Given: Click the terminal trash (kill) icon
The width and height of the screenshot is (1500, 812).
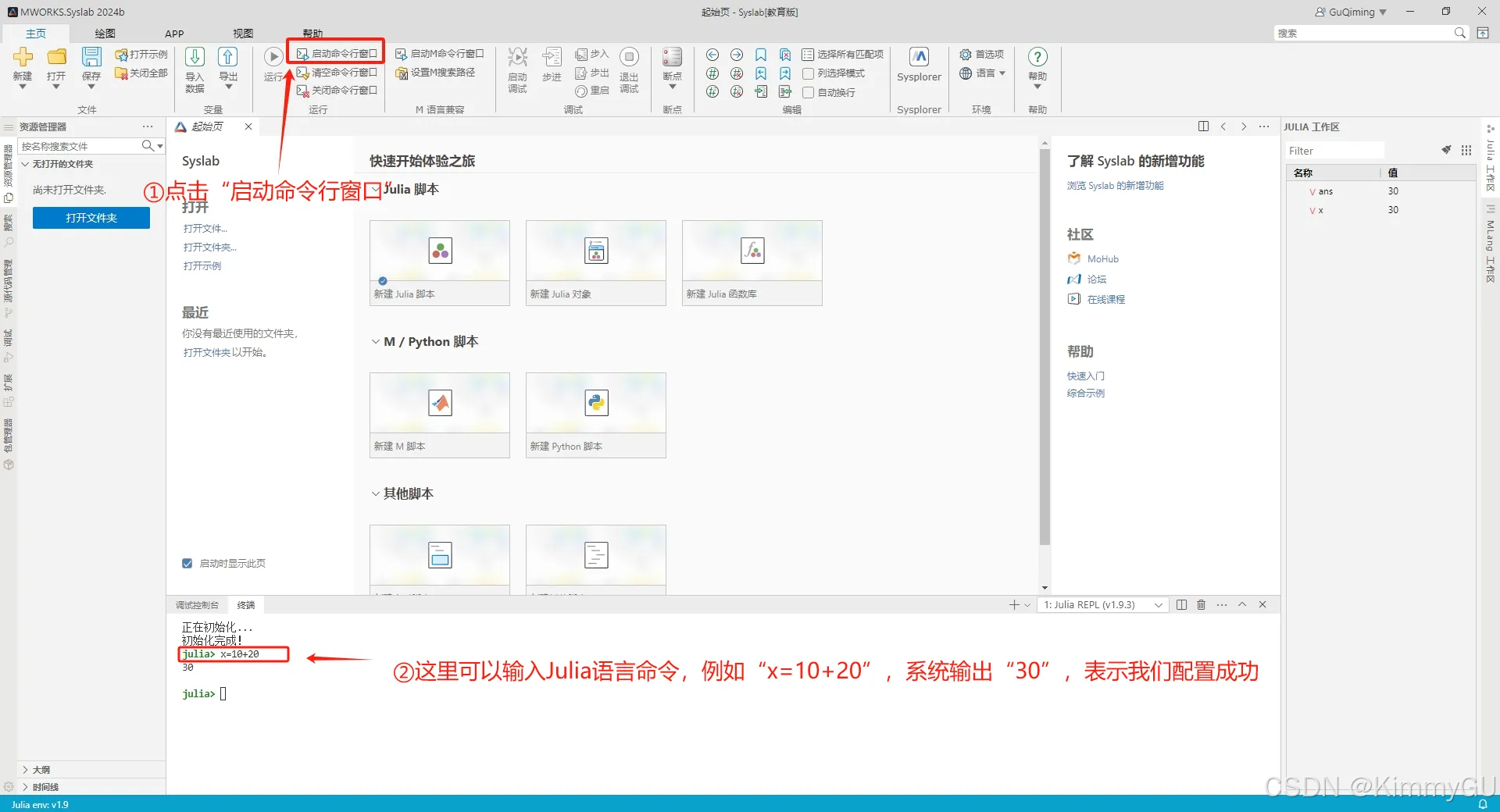Looking at the screenshot, I should 1202,605.
